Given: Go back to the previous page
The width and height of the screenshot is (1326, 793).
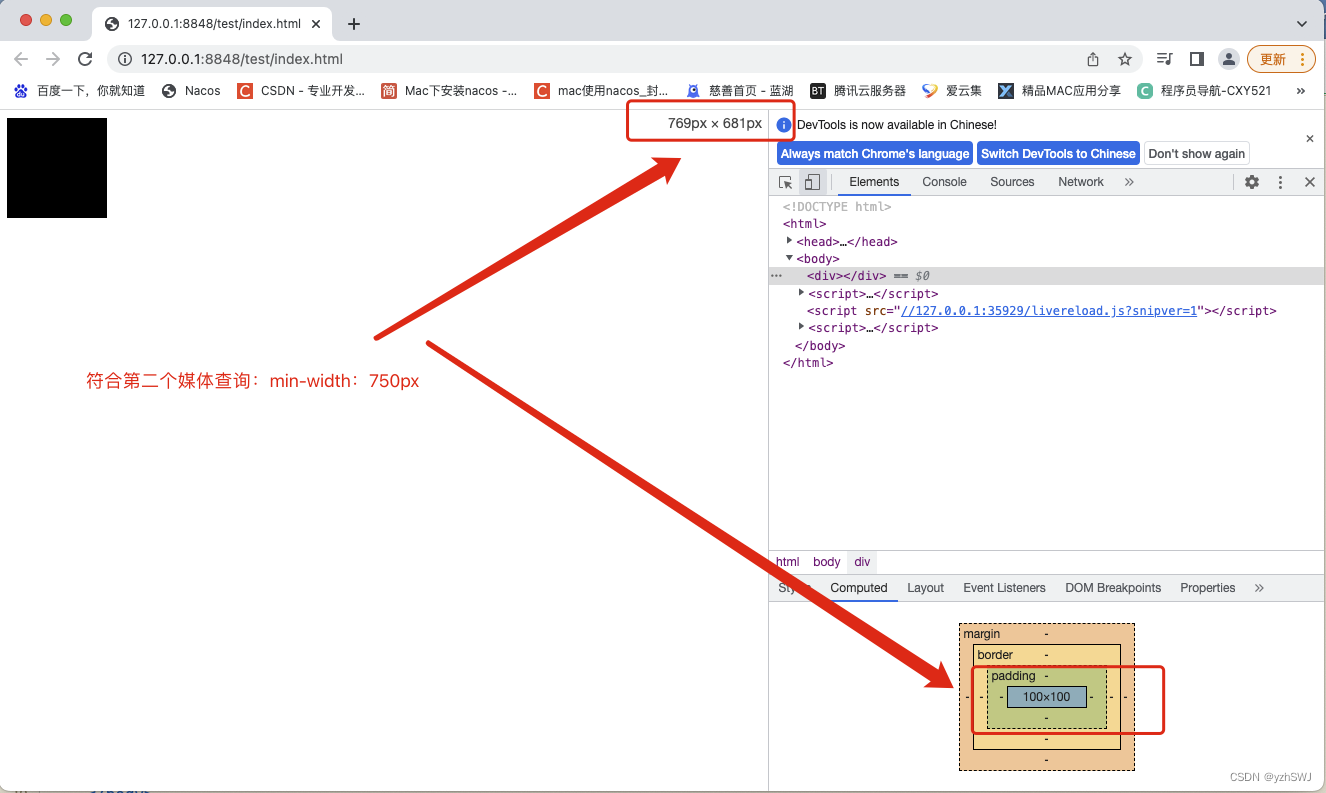Looking at the screenshot, I should (x=22, y=59).
